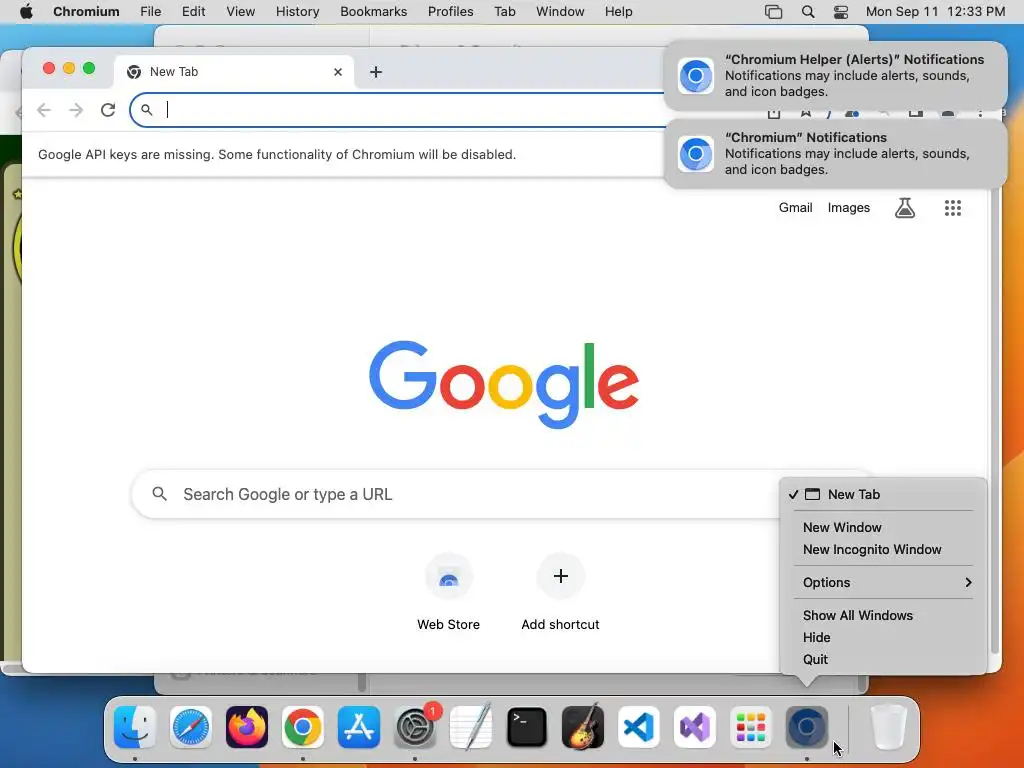Viewport: 1024px width, 768px height.
Task: Go back using the back arrow
Action: point(44,110)
